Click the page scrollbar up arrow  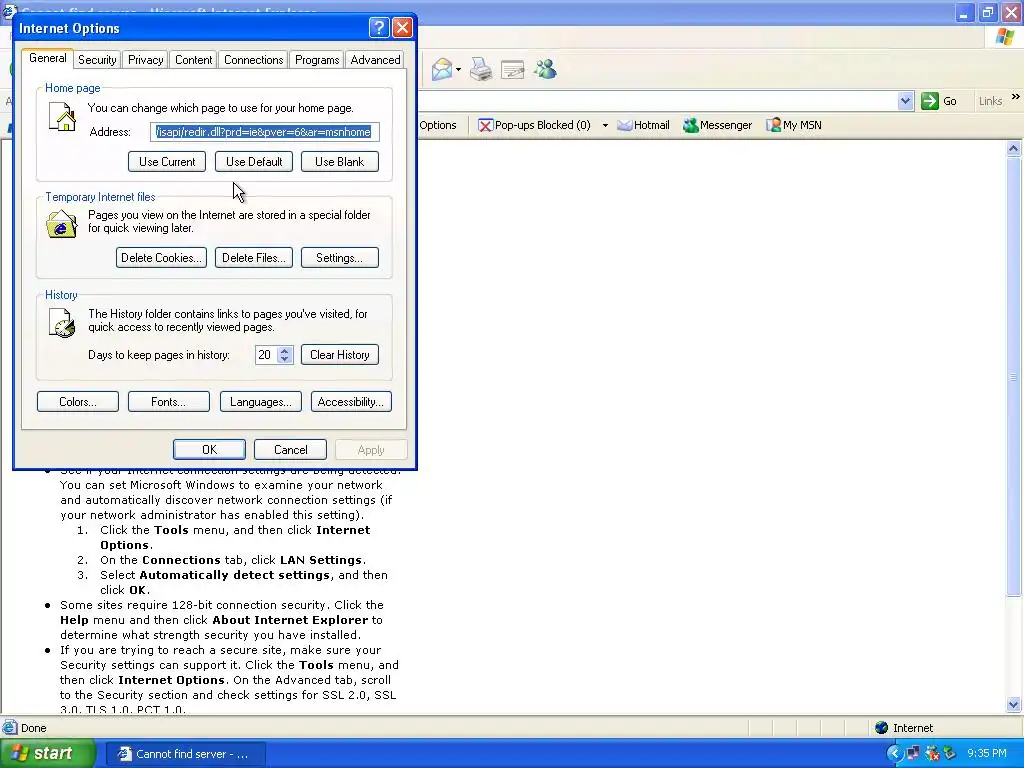1014,148
